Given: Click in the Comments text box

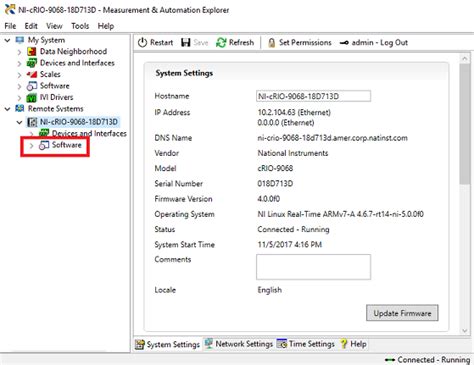Looking at the screenshot, I should [x=313, y=267].
